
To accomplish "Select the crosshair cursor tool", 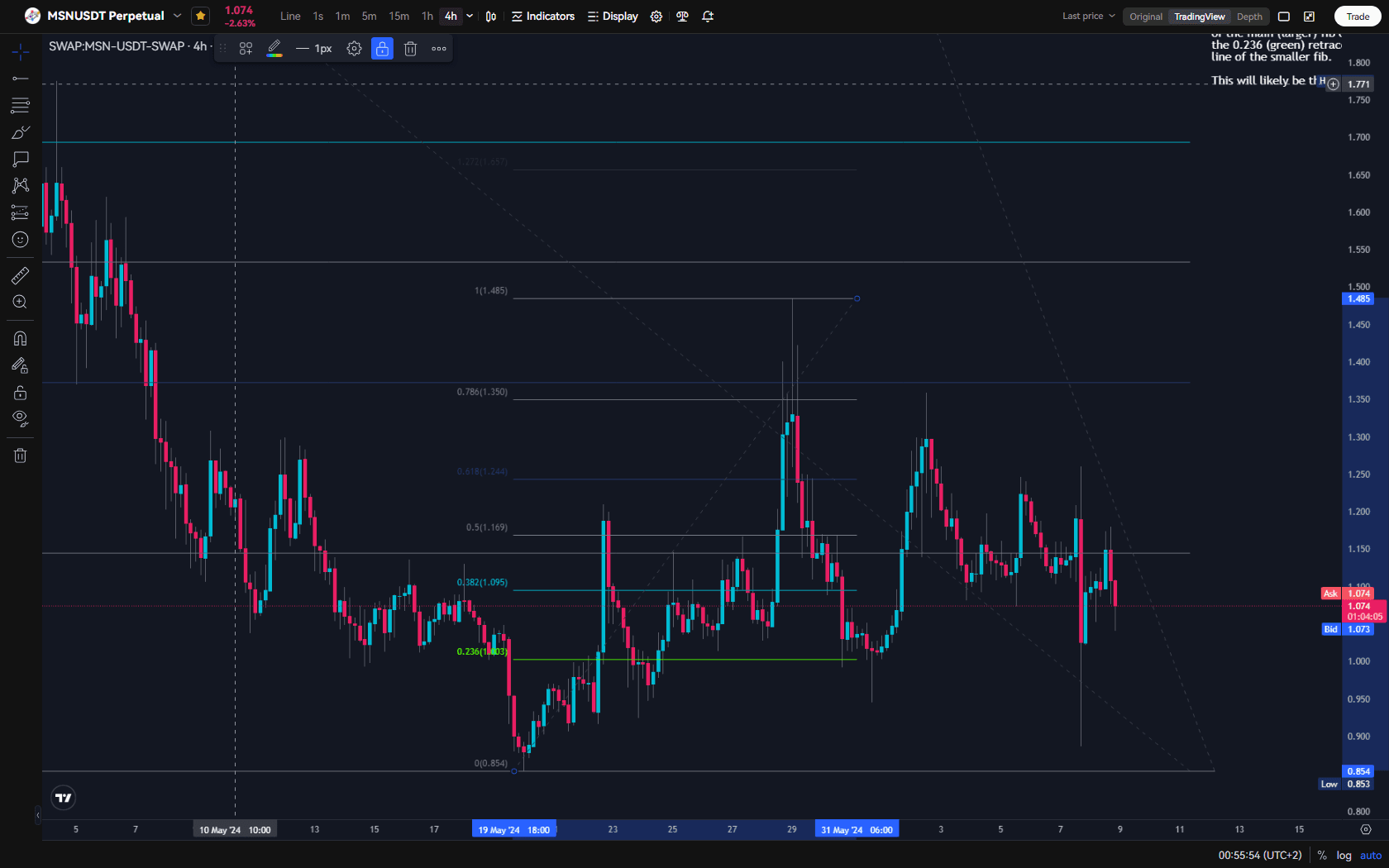I will (21, 52).
